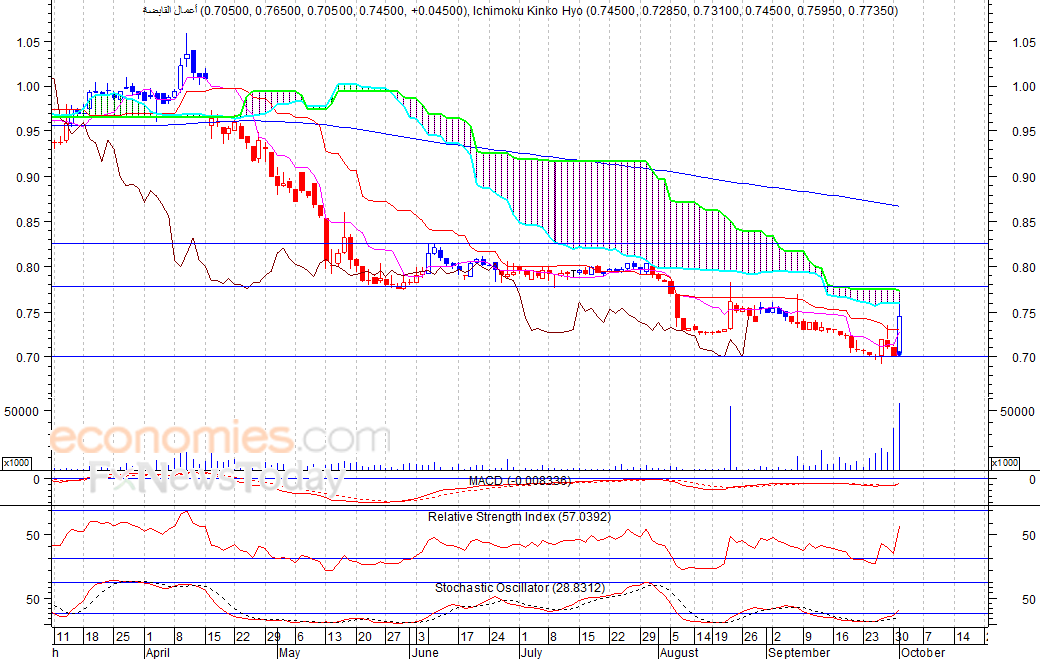
Task: Click 1.00 on the right price axis
Action: pos(1023,86)
